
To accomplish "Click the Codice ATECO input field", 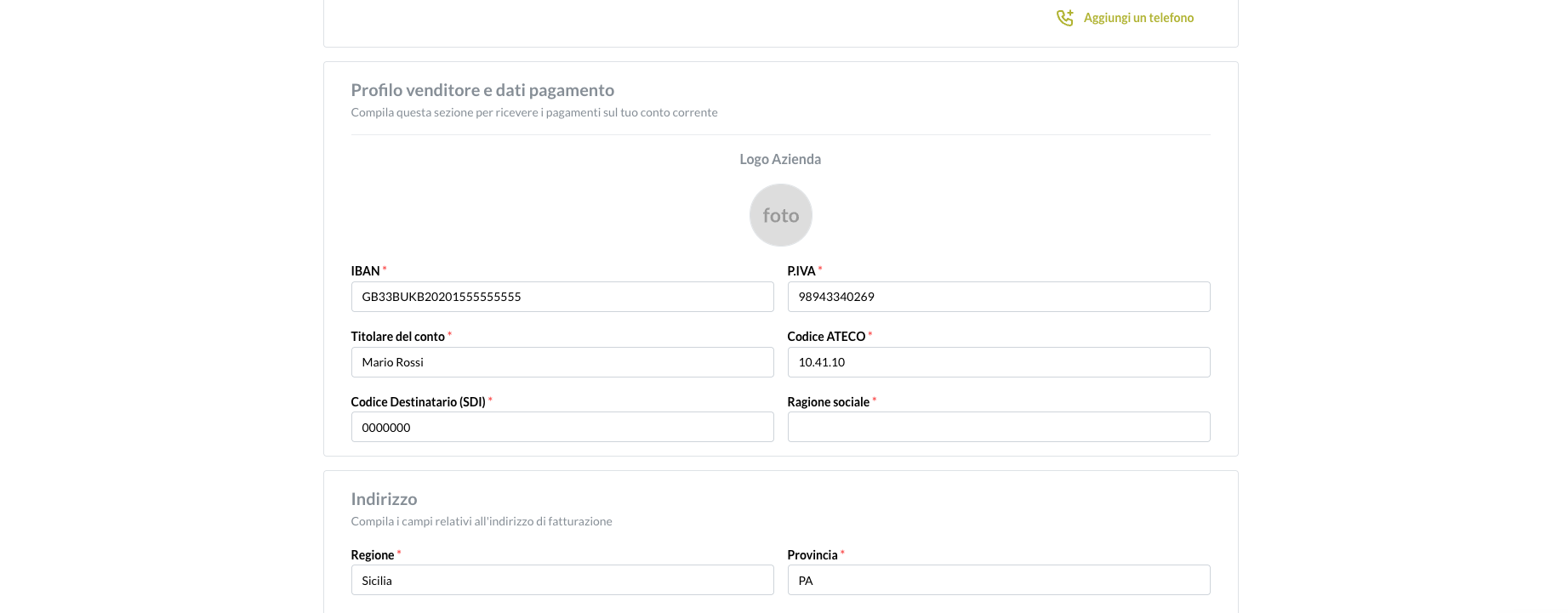I will click(998, 362).
